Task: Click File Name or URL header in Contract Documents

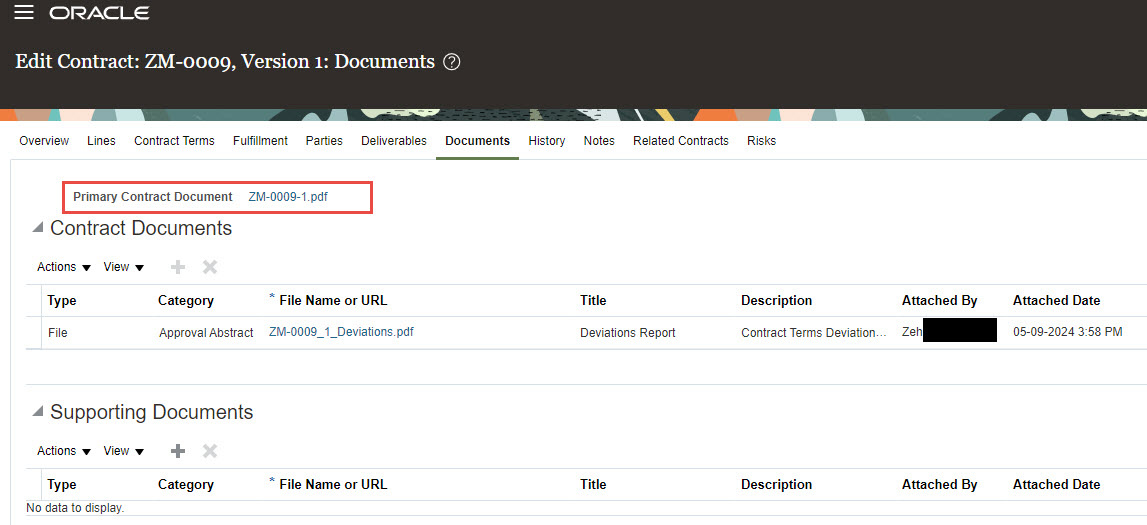Action: (x=333, y=301)
